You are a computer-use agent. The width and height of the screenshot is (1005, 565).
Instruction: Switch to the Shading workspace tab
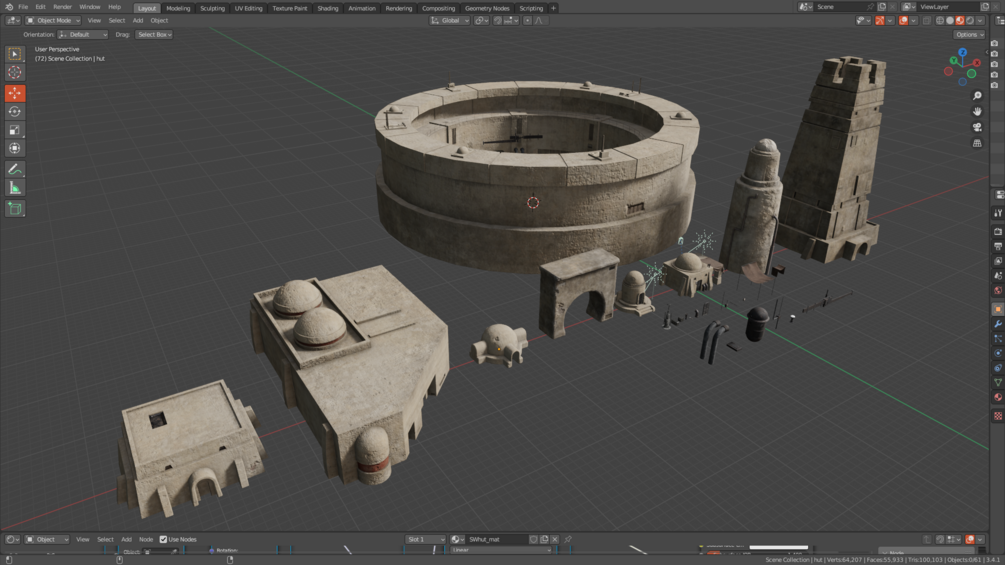328,8
